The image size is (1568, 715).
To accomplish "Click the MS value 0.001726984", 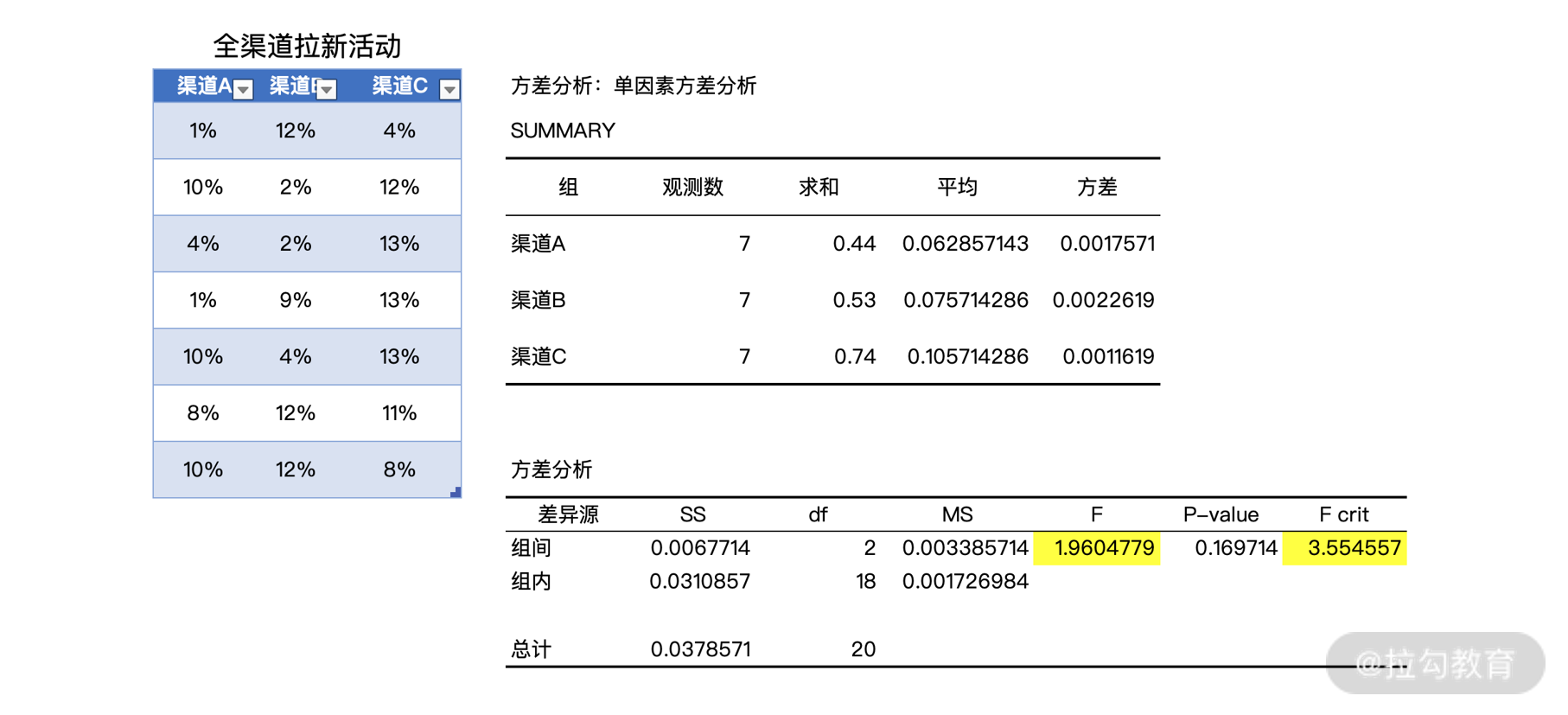I will 966,581.
